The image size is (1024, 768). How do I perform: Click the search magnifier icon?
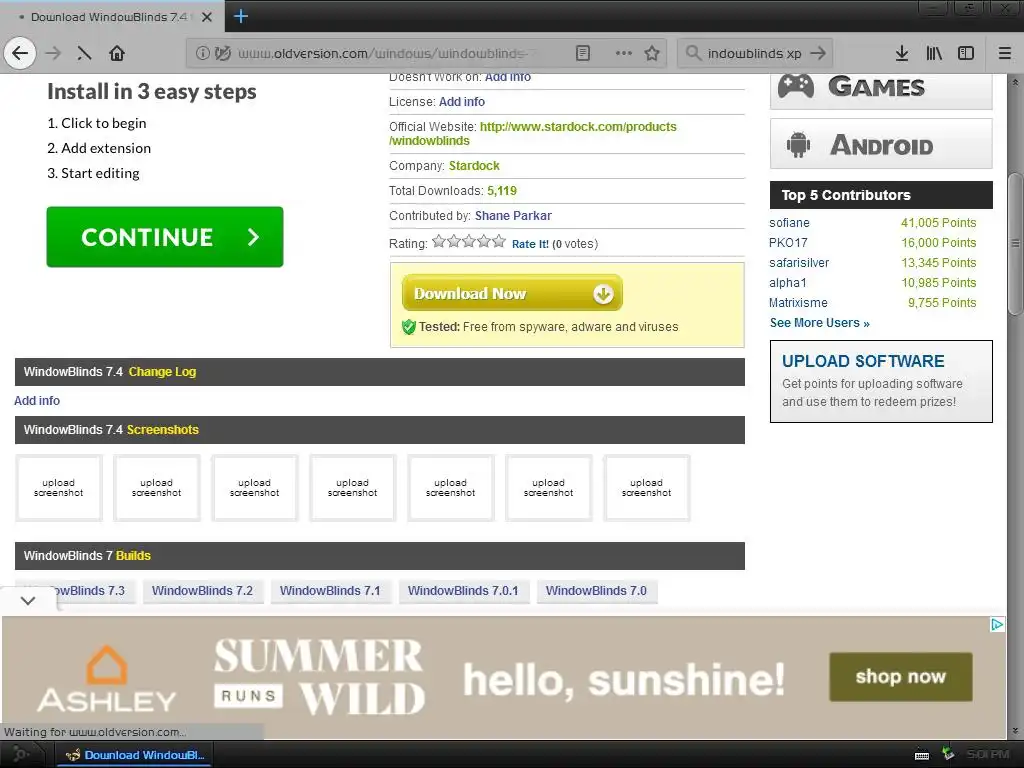pos(693,53)
